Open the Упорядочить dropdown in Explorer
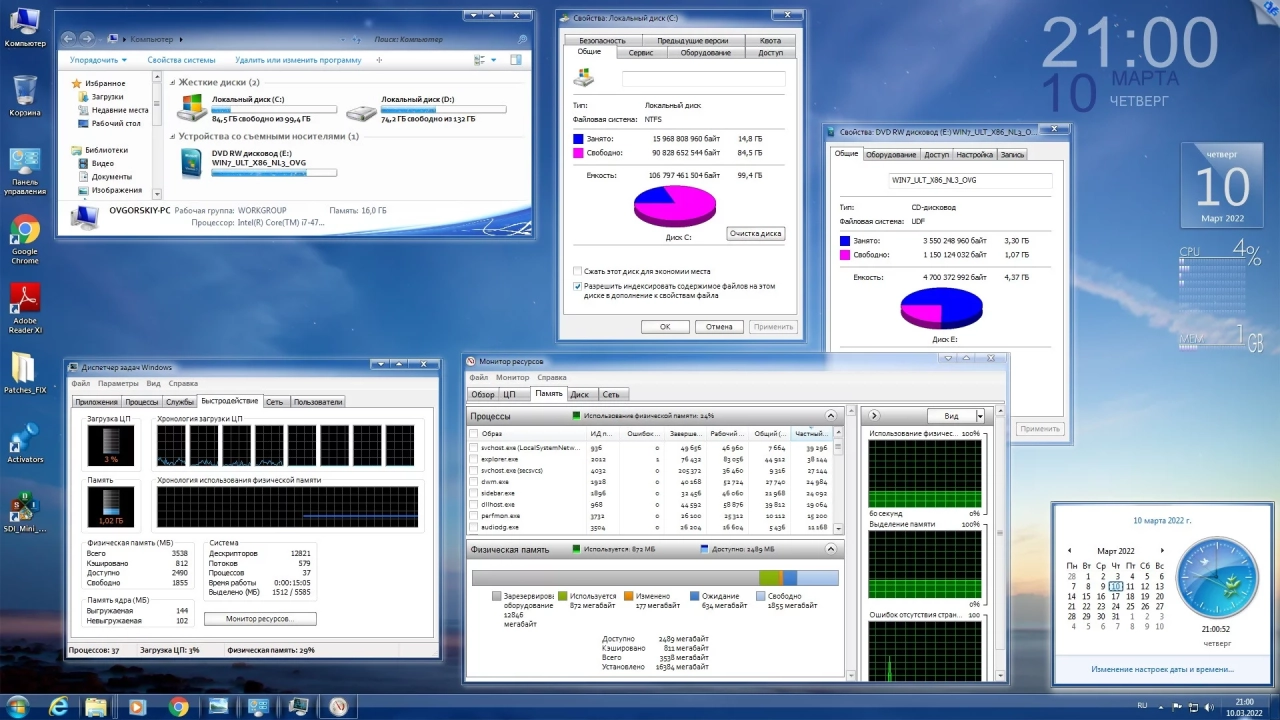This screenshot has height=720, width=1280. pos(97,60)
